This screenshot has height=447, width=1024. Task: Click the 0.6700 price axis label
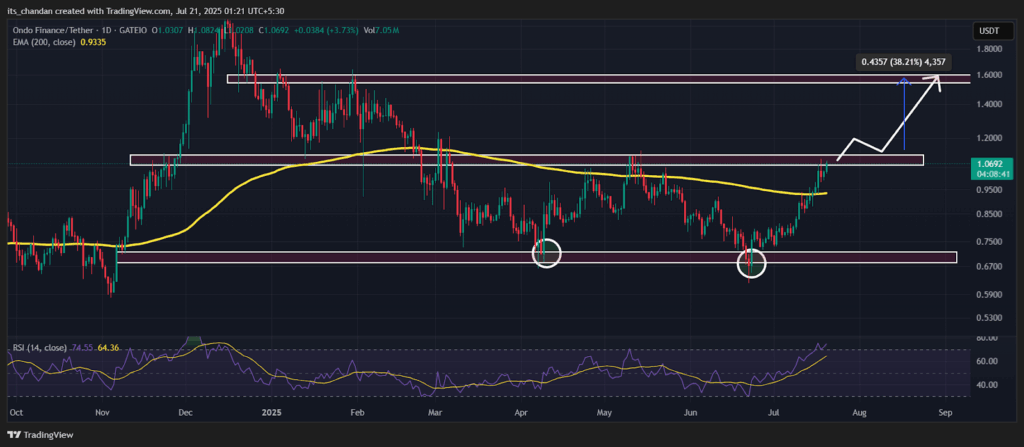(x=987, y=267)
